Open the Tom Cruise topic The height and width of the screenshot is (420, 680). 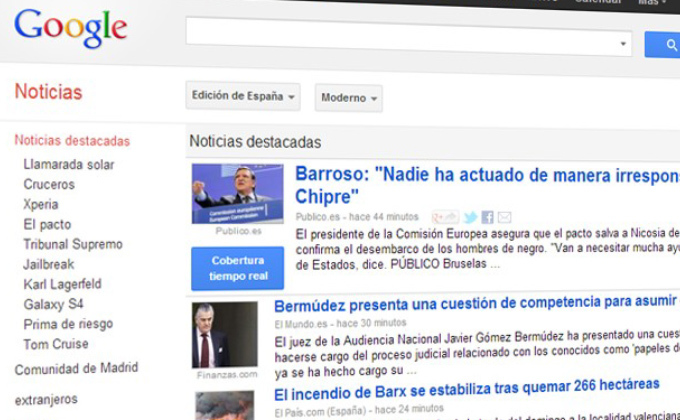click(56, 344)
